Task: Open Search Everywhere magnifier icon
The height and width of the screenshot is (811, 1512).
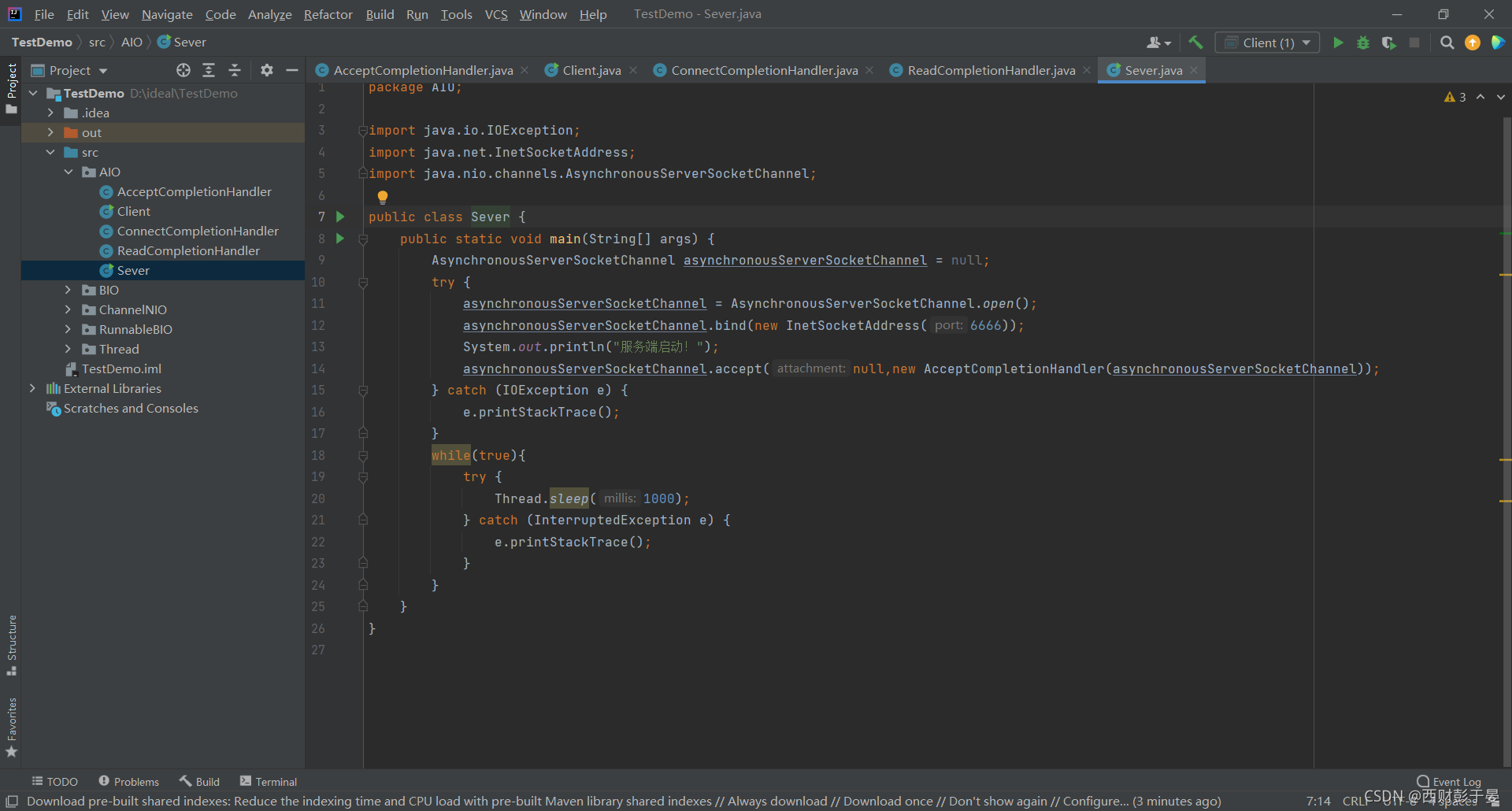Action: click(x=1447, y=43)
